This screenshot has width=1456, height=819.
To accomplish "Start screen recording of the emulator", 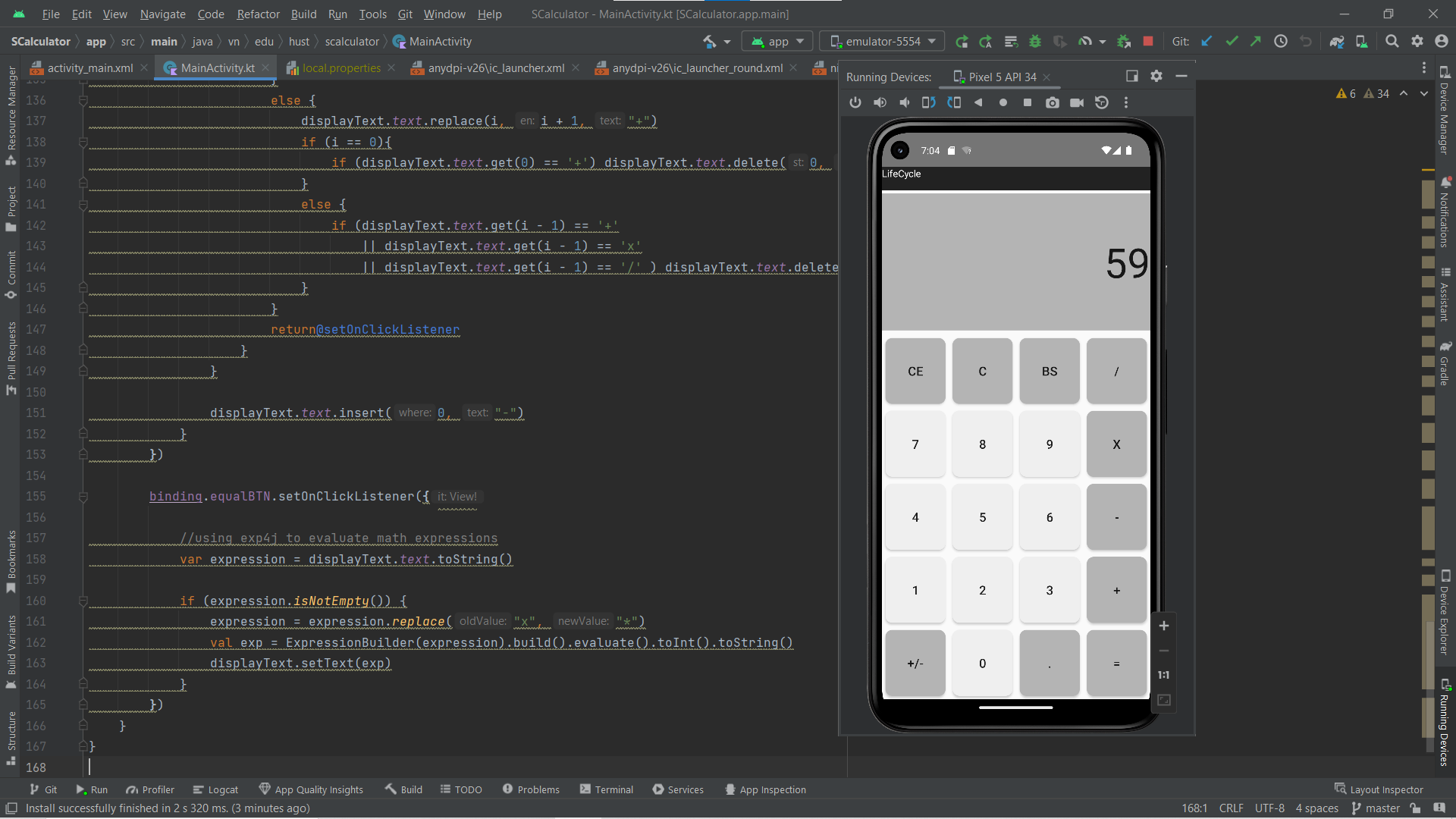I will pyautogui.click(x=1077, y=102).
